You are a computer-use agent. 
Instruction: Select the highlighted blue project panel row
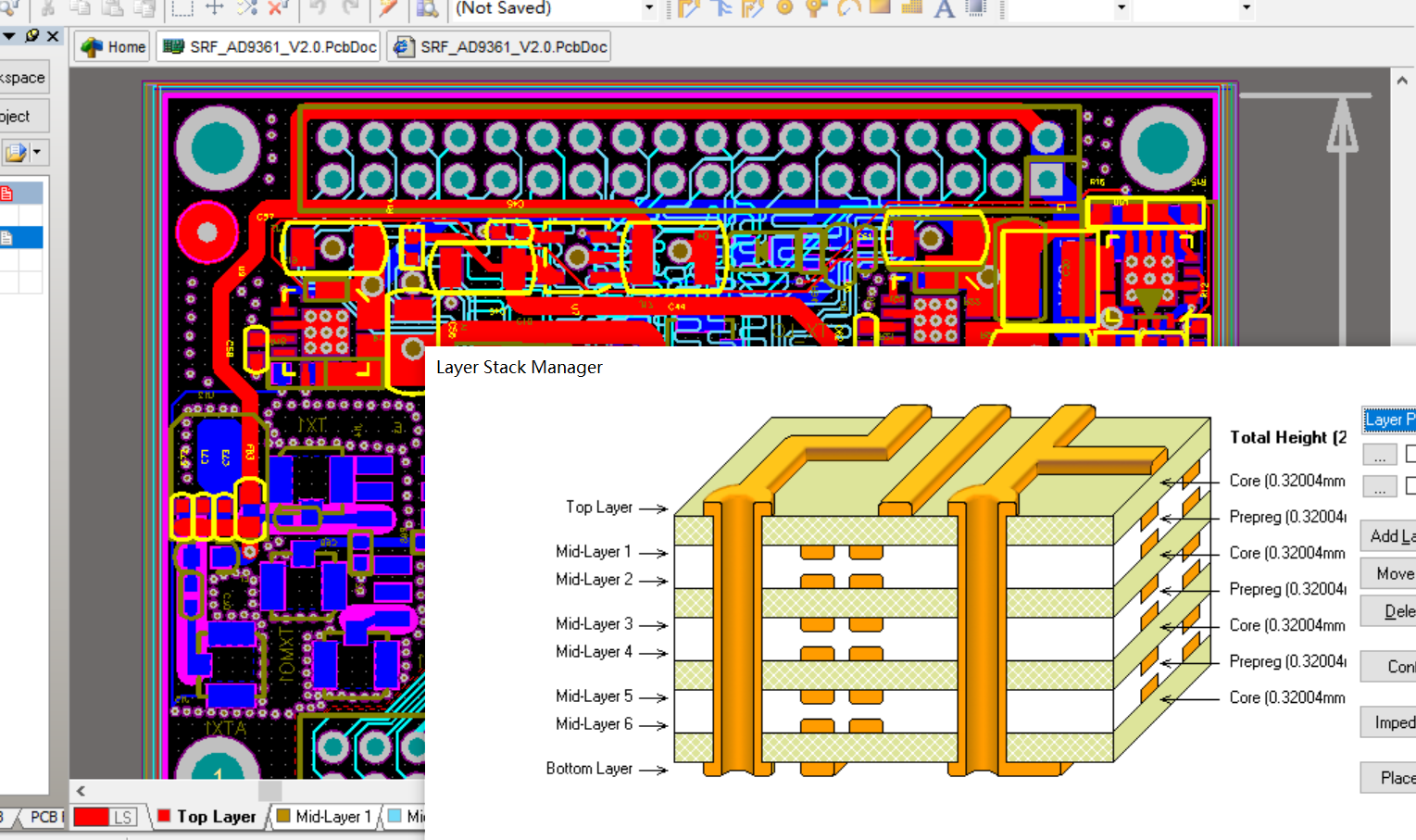(x=21, y=238)
